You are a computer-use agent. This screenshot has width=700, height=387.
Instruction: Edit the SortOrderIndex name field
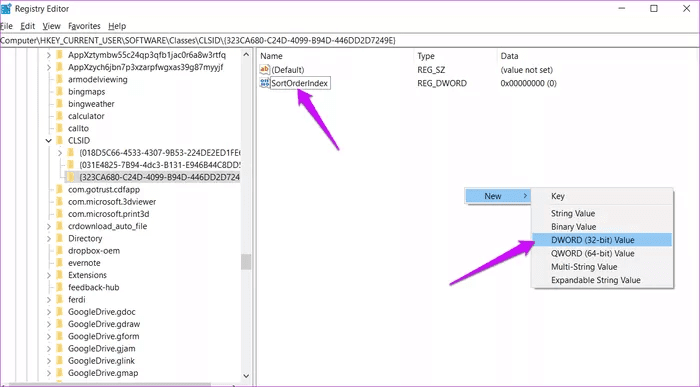(x=300, y=83)
